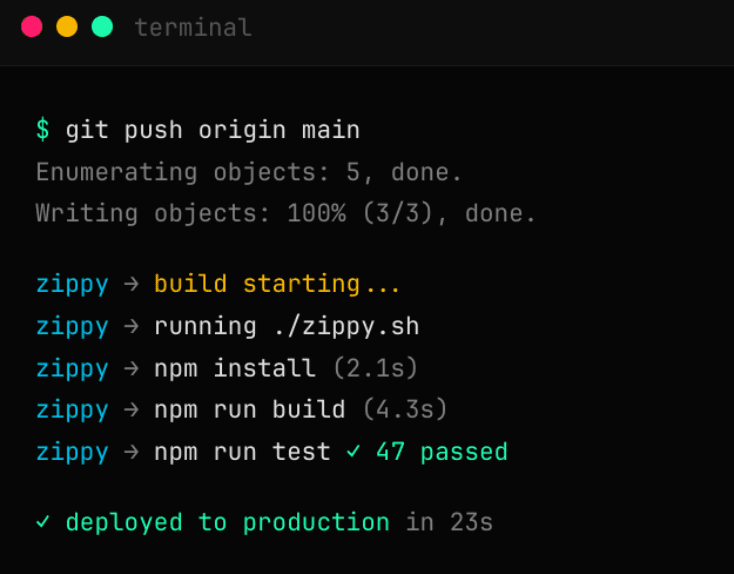Screen dimensions: 734x574
Task: Click the git push origin main command
Action: pyautogui.click(x=212, y=130)
